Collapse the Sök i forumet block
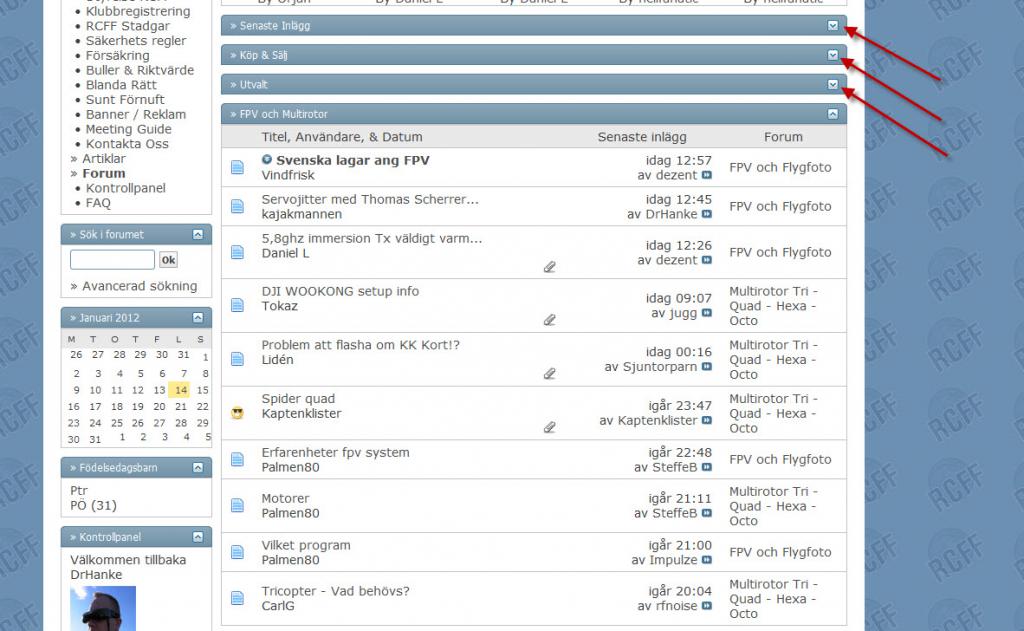The image size is (1024, 631). click(x=198, y=234)
